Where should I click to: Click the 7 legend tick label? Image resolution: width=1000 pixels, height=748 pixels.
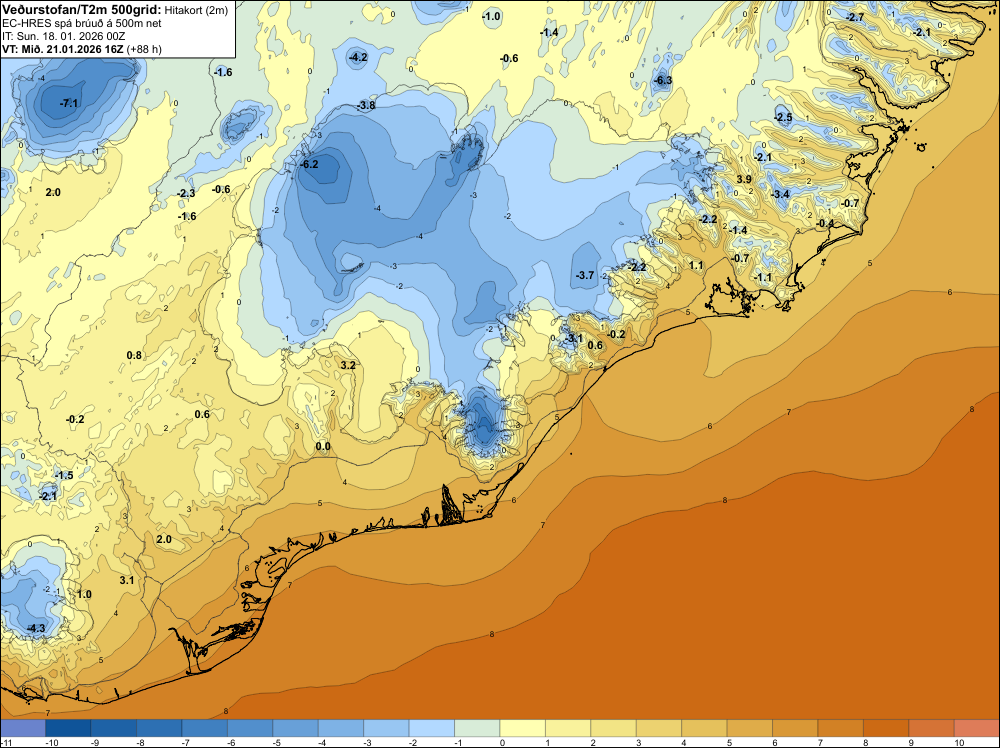(x=820, y=743)
